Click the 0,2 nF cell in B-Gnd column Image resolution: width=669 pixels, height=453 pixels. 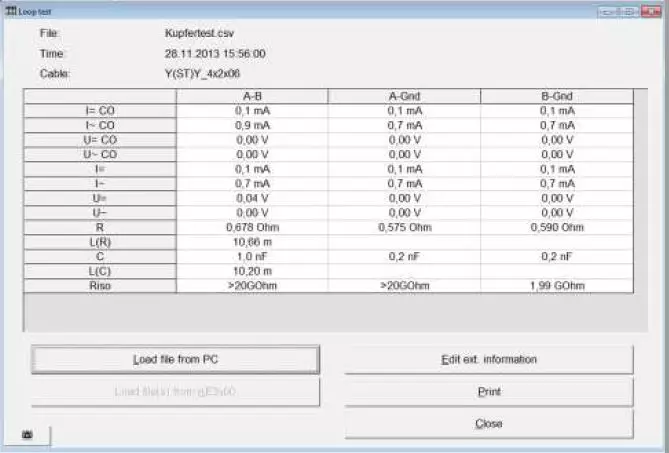[557, 256]
